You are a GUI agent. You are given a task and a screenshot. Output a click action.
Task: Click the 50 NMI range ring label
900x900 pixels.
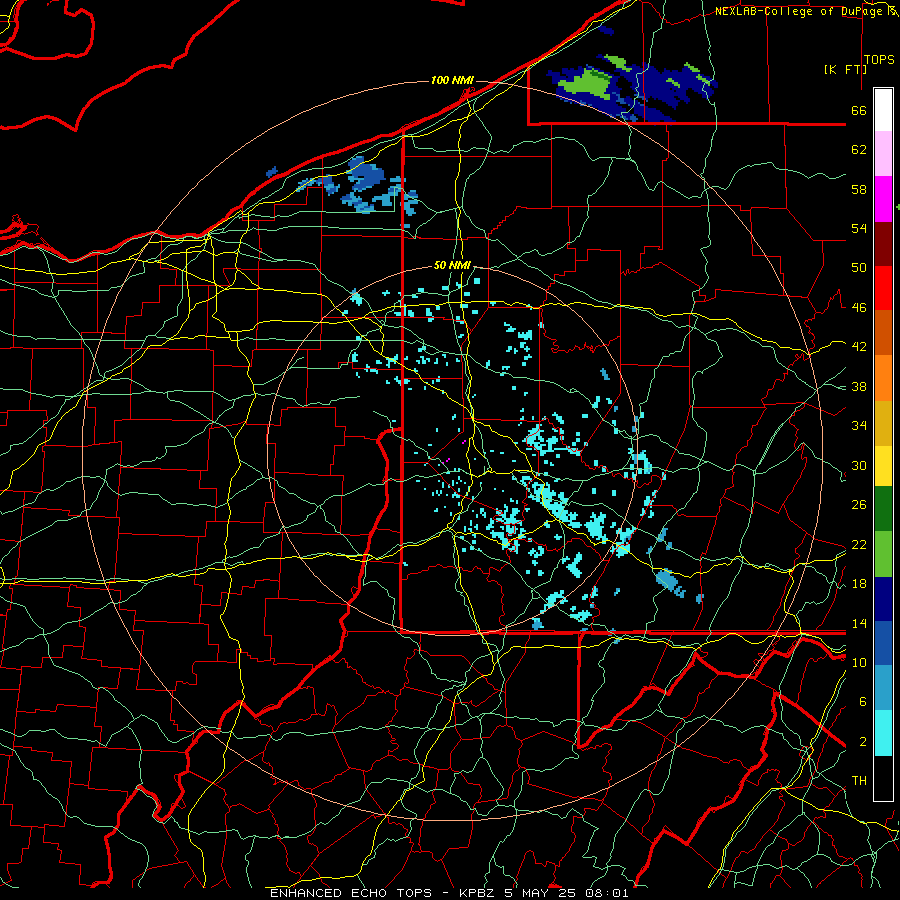tap(452, 265)
